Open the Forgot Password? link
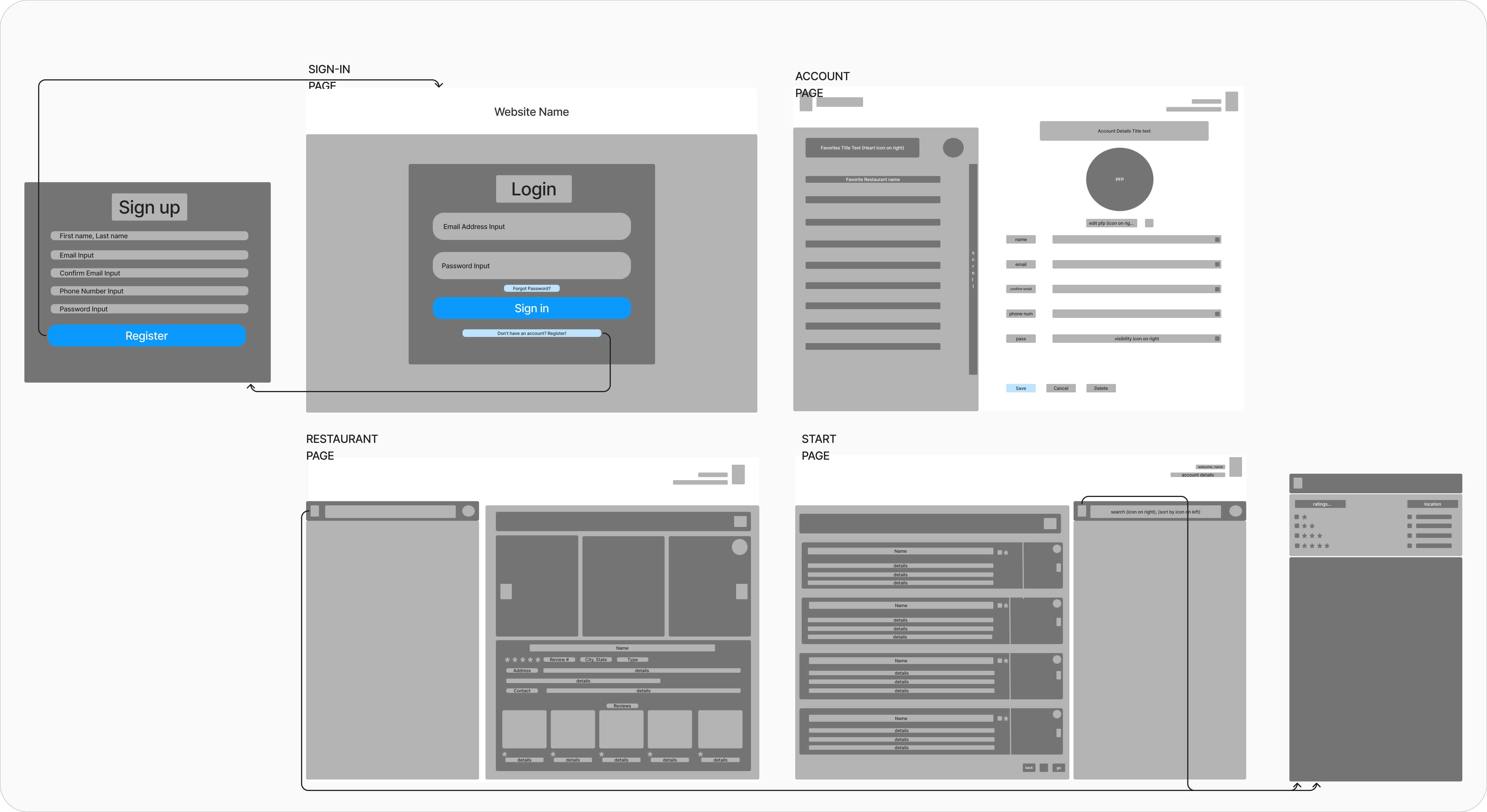 pos(532,288)
